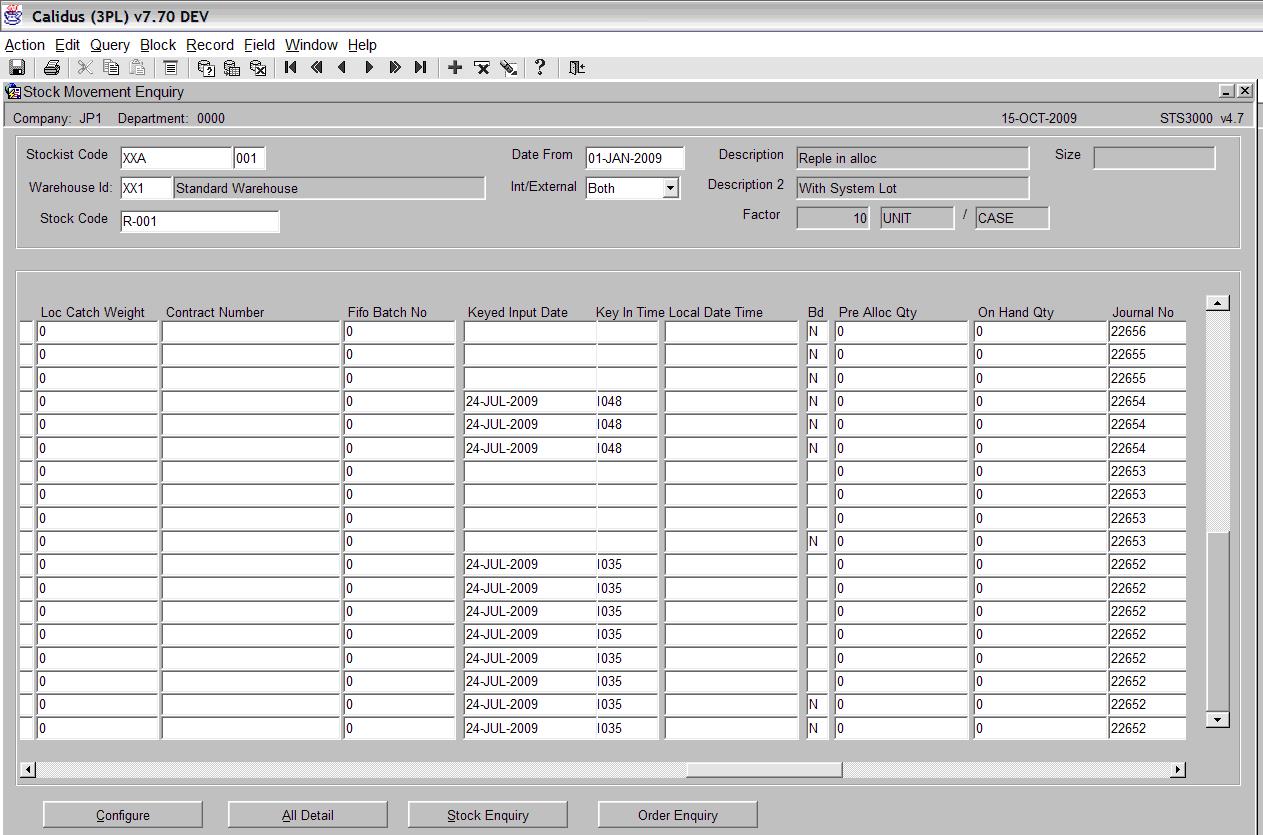Click the Warehouse Id field XX1

(146, 188)
